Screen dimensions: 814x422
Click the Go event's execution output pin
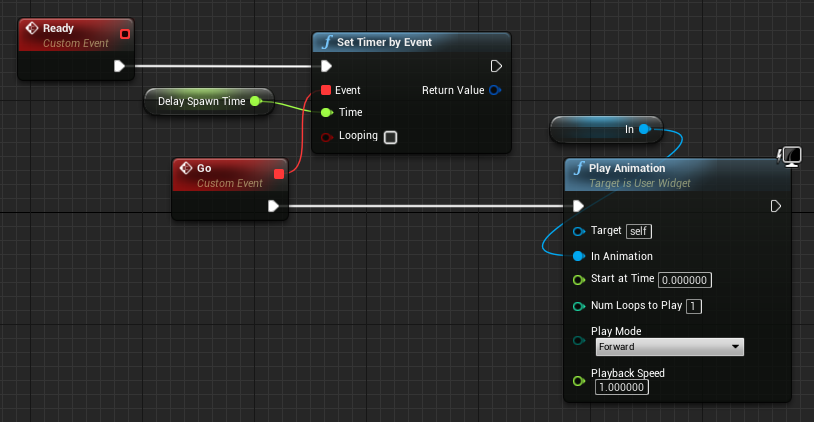tap(273, 206)
